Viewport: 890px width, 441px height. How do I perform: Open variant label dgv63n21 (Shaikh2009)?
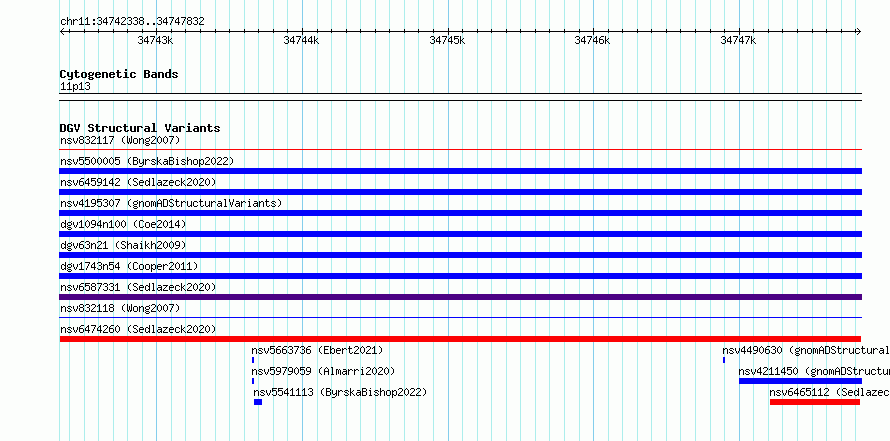point(123,245)
